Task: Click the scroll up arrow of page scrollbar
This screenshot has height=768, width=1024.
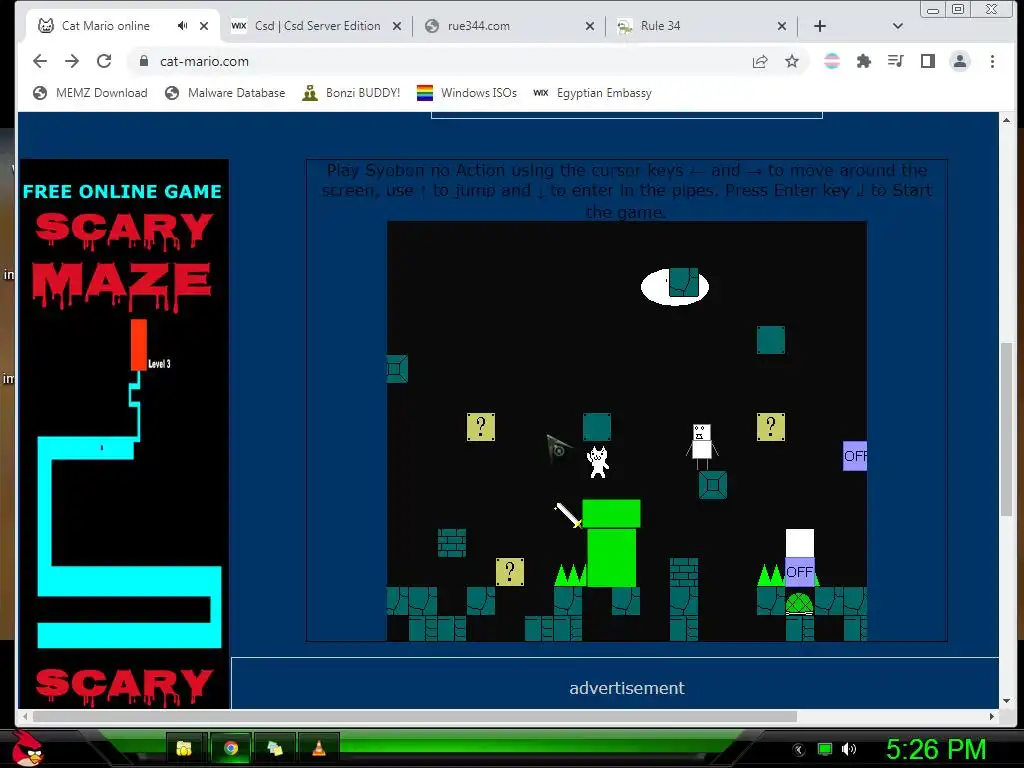Action: (1006, 120)
